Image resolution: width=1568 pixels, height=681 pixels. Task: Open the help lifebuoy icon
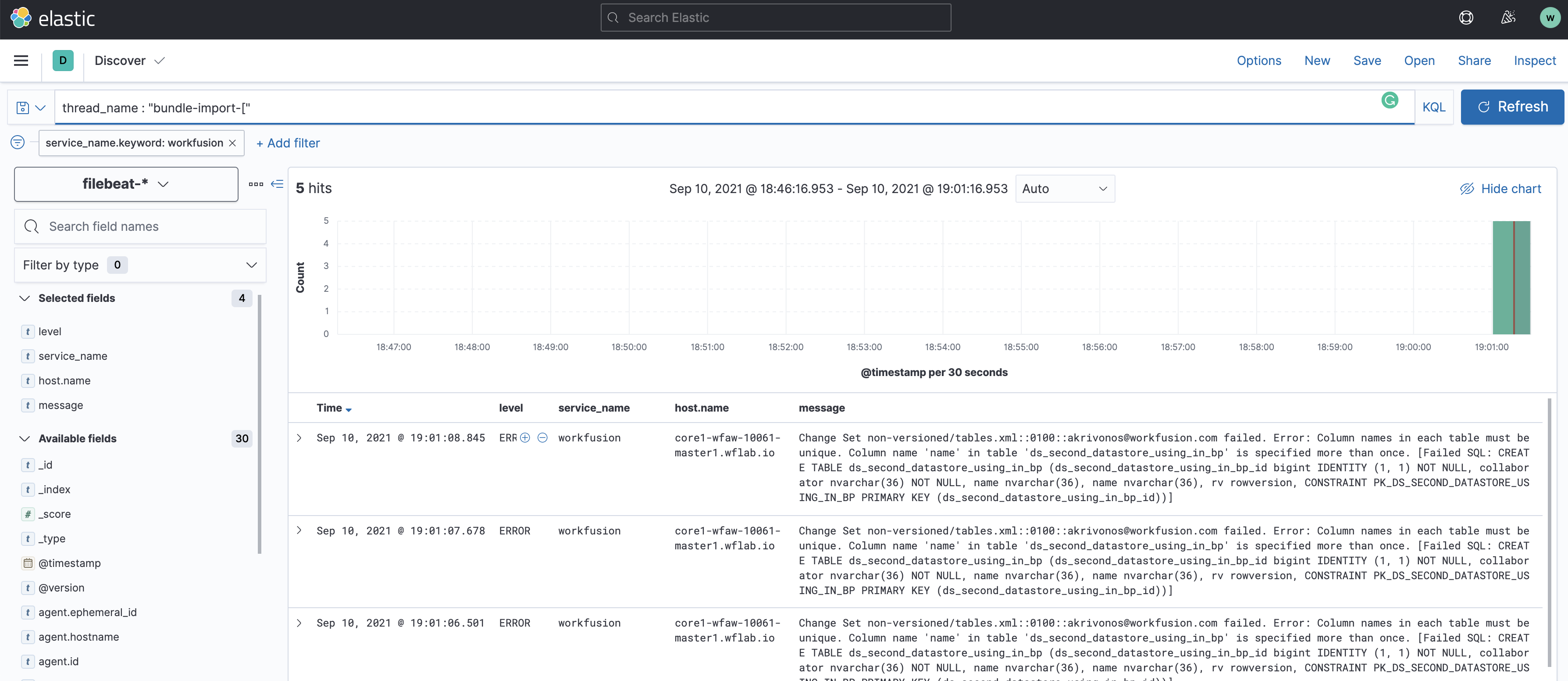(x=1466, y=18)
